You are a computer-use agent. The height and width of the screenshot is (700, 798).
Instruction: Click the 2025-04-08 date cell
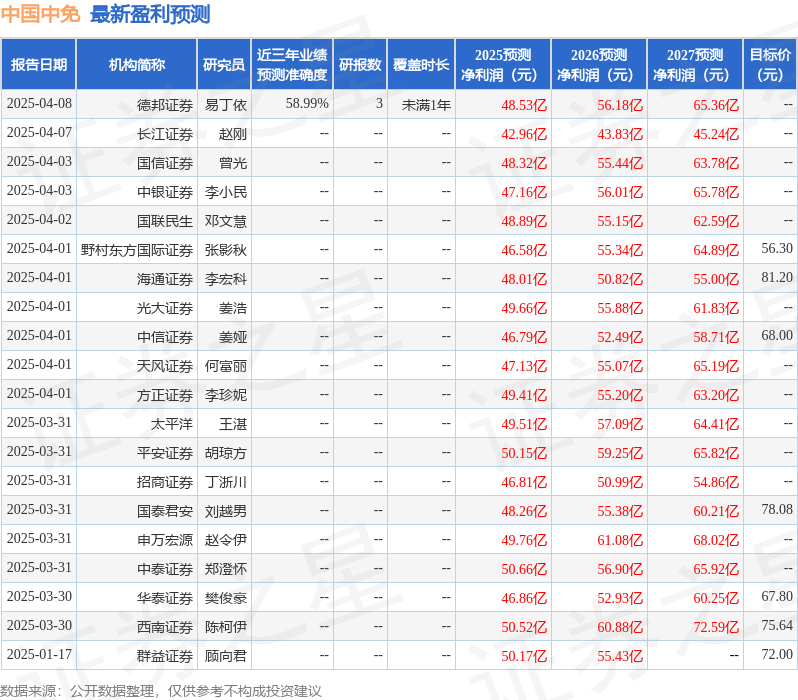click(x=39, y=103)
